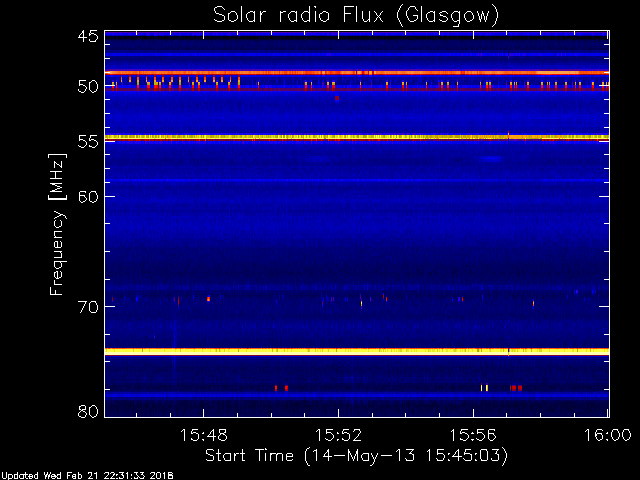The image size is (640, 480).
Task: Click the 80 MHz frequency tick label
Action: pos(88,411)
